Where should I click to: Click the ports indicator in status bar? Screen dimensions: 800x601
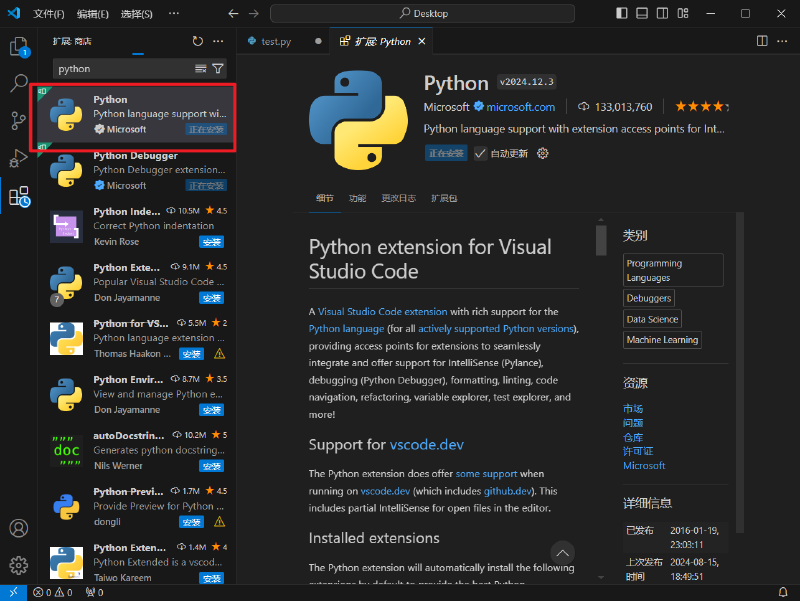point(94,592)
